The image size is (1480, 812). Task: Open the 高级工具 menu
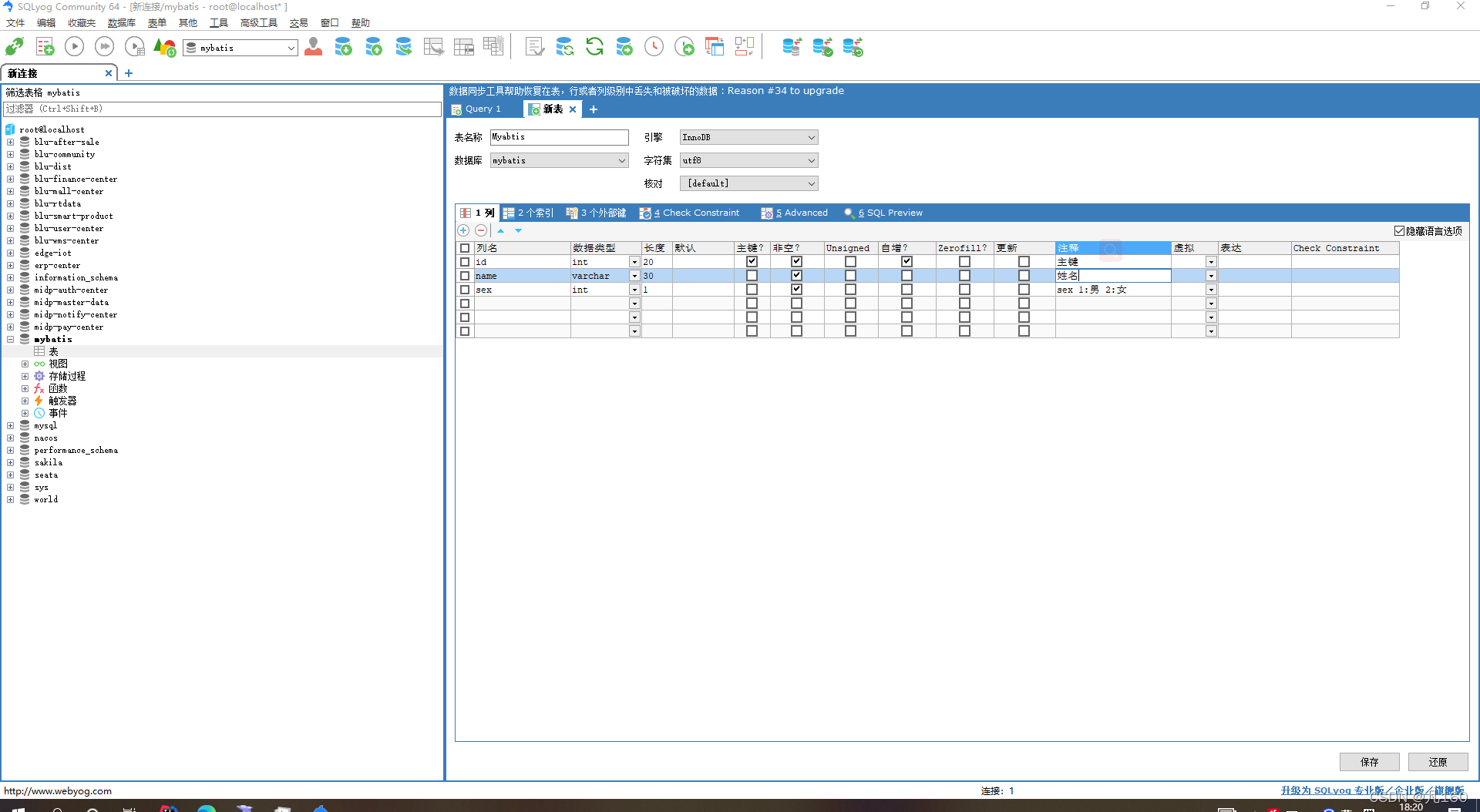click(258, 23)
